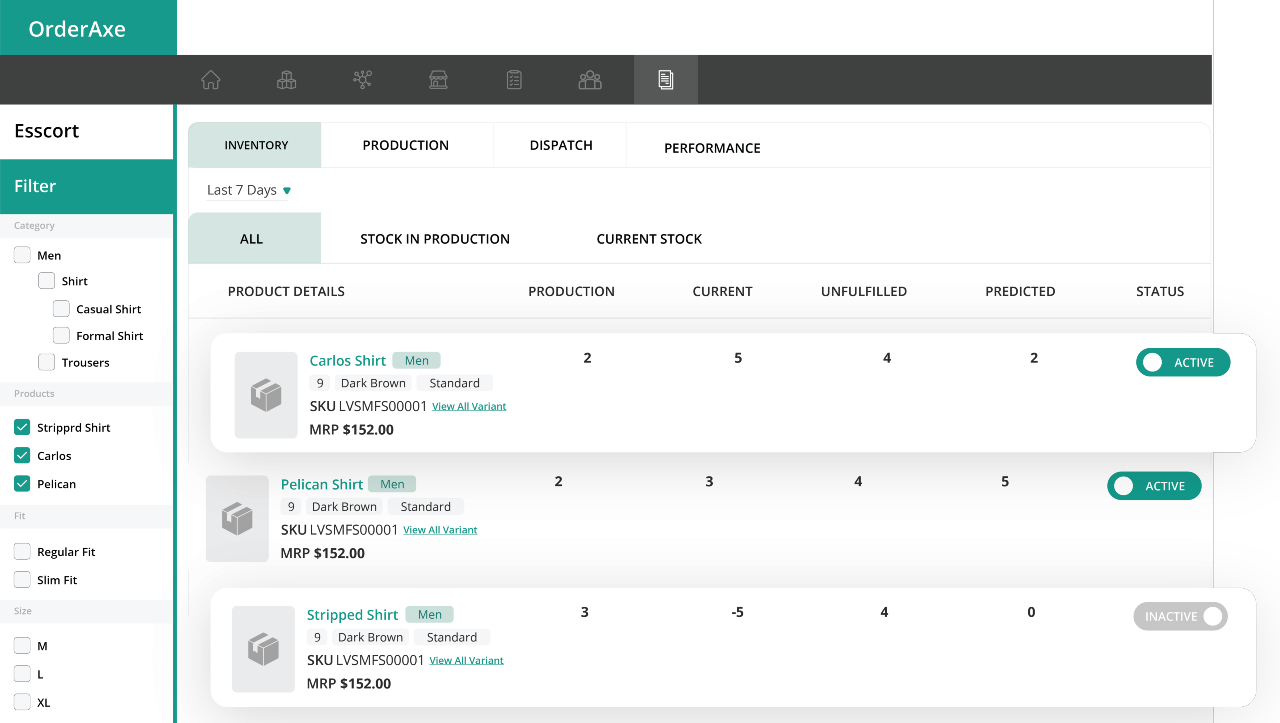Disable the Carlos Shirt ACTIVE toggle
Viewport: 1280px width, 723px height.
pyautogui.click(x=1182, y=362)
